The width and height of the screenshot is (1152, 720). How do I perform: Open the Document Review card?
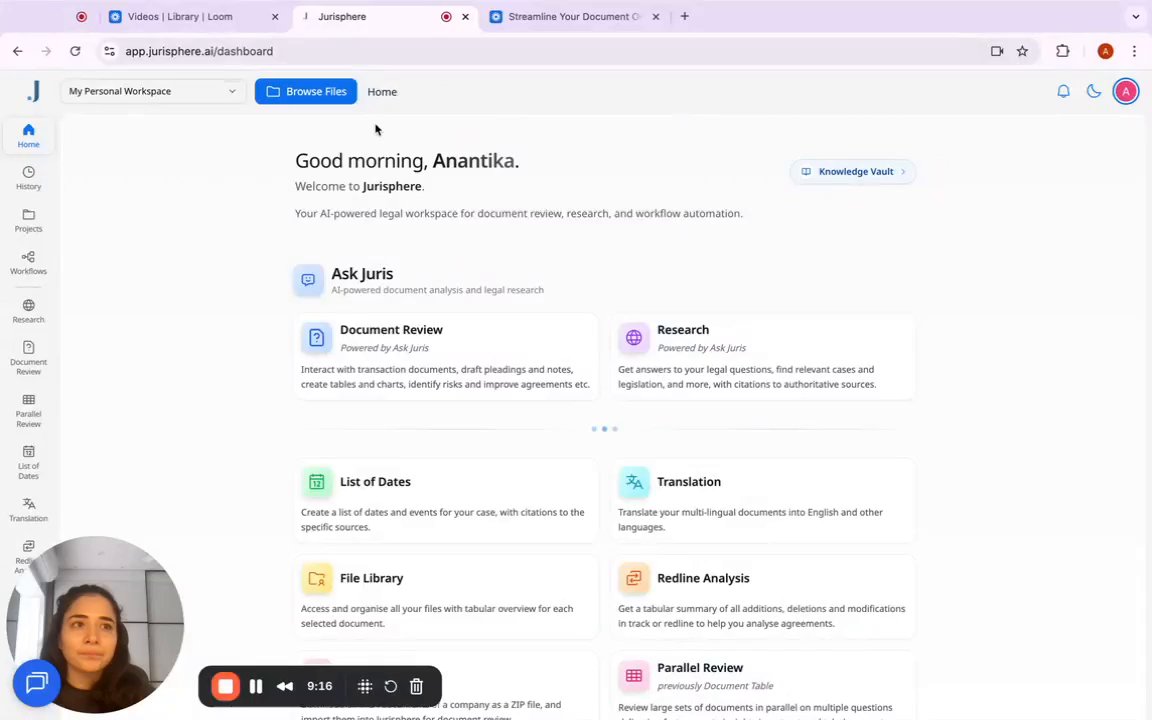pyautogui.click(x=446, y=357)
